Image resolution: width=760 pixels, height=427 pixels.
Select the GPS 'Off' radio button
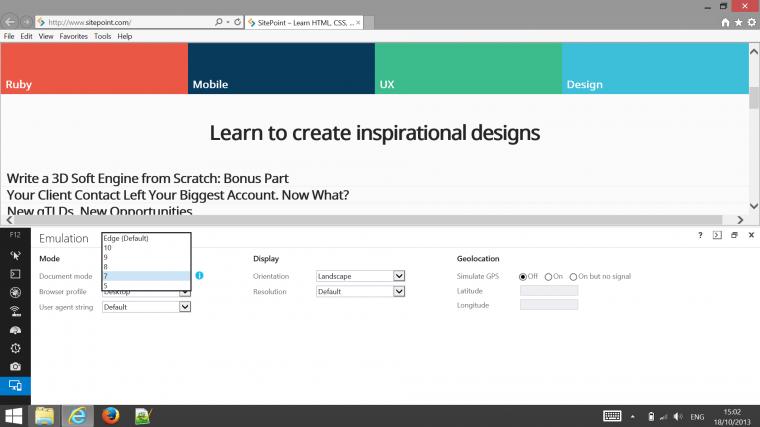[523, 276]
